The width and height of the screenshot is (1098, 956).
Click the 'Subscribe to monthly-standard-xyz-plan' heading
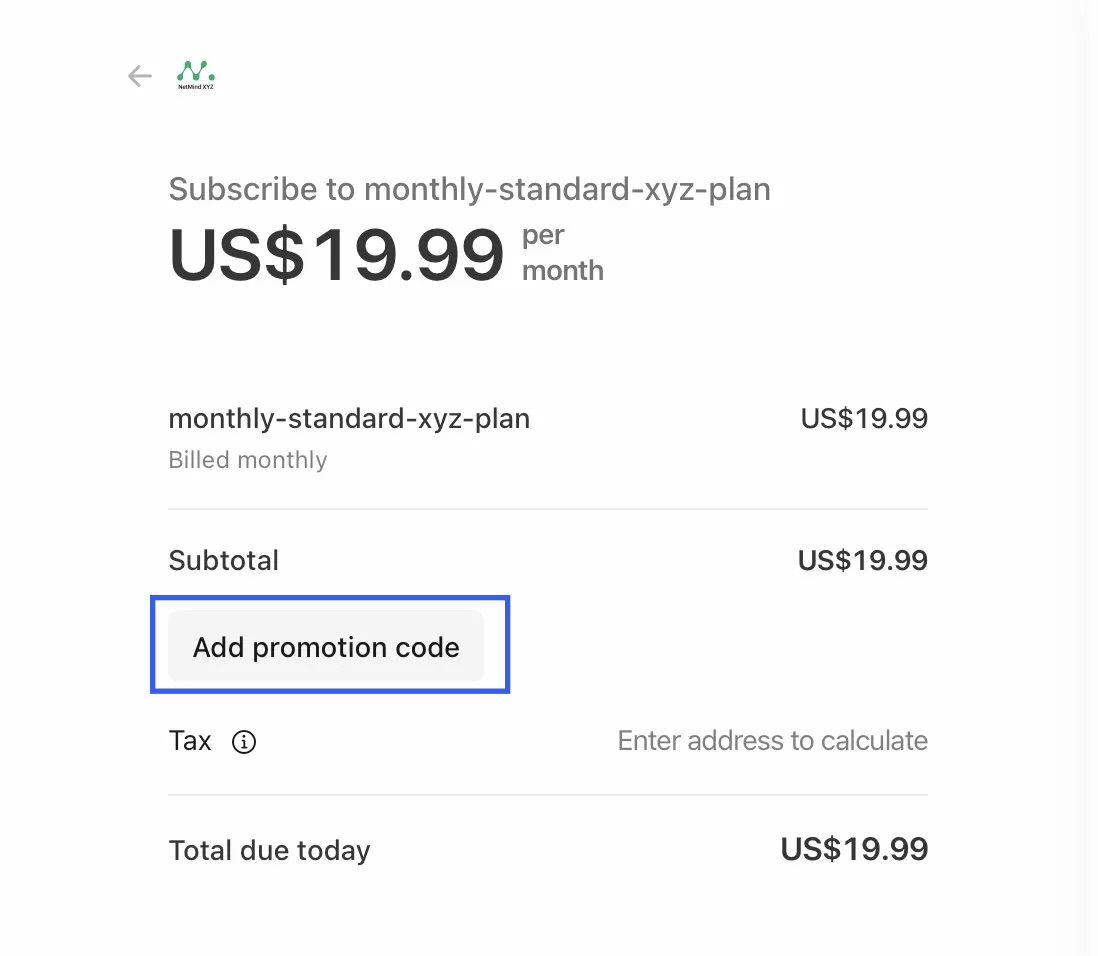(x=469, y=189)
